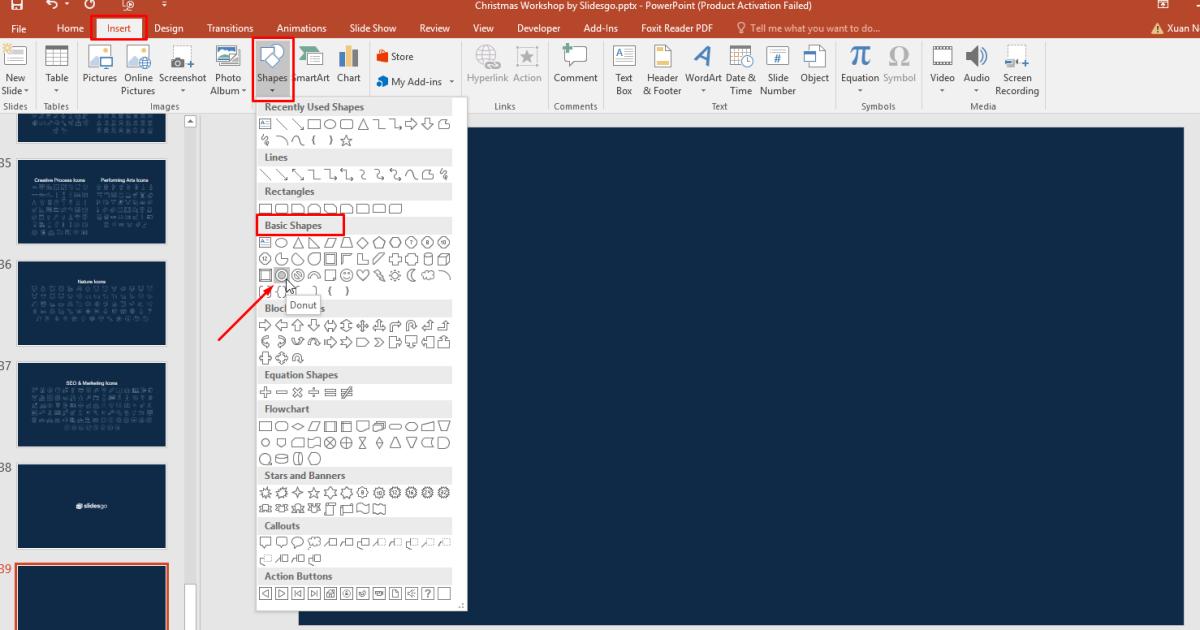Pick the Up Arrow in Block Arrows

tap(298, 325)
